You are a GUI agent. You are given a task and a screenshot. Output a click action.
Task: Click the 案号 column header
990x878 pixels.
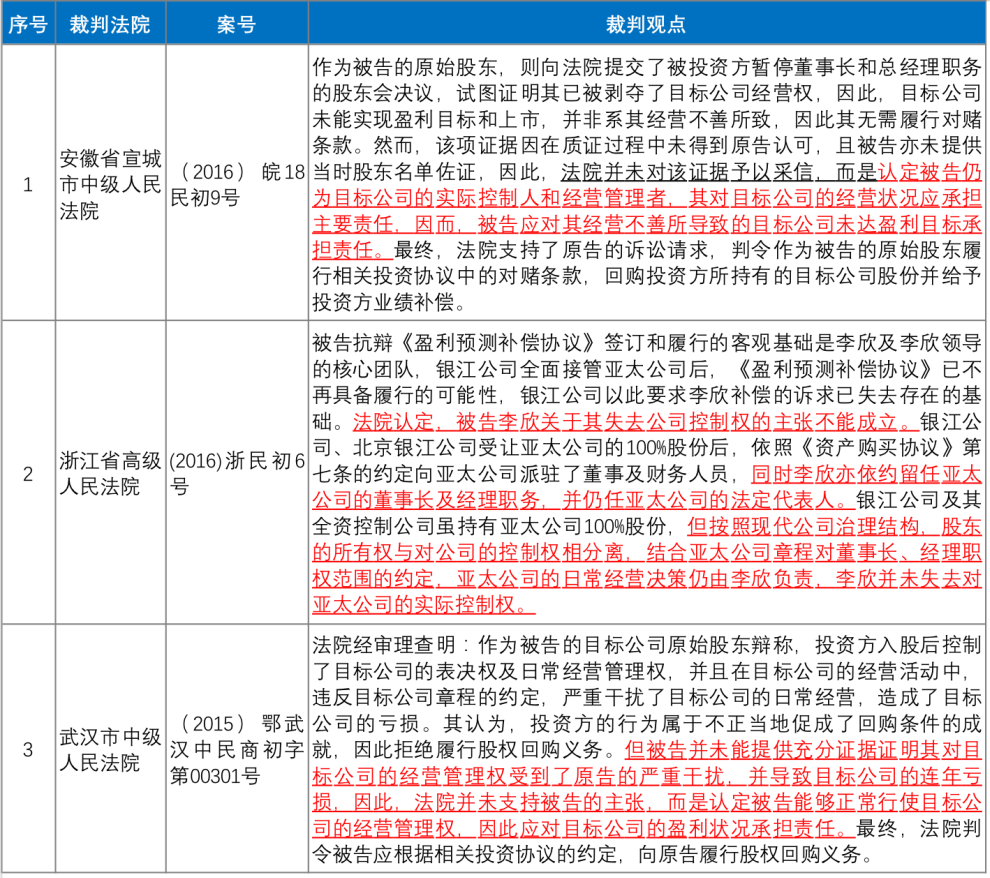click(236, 24)
